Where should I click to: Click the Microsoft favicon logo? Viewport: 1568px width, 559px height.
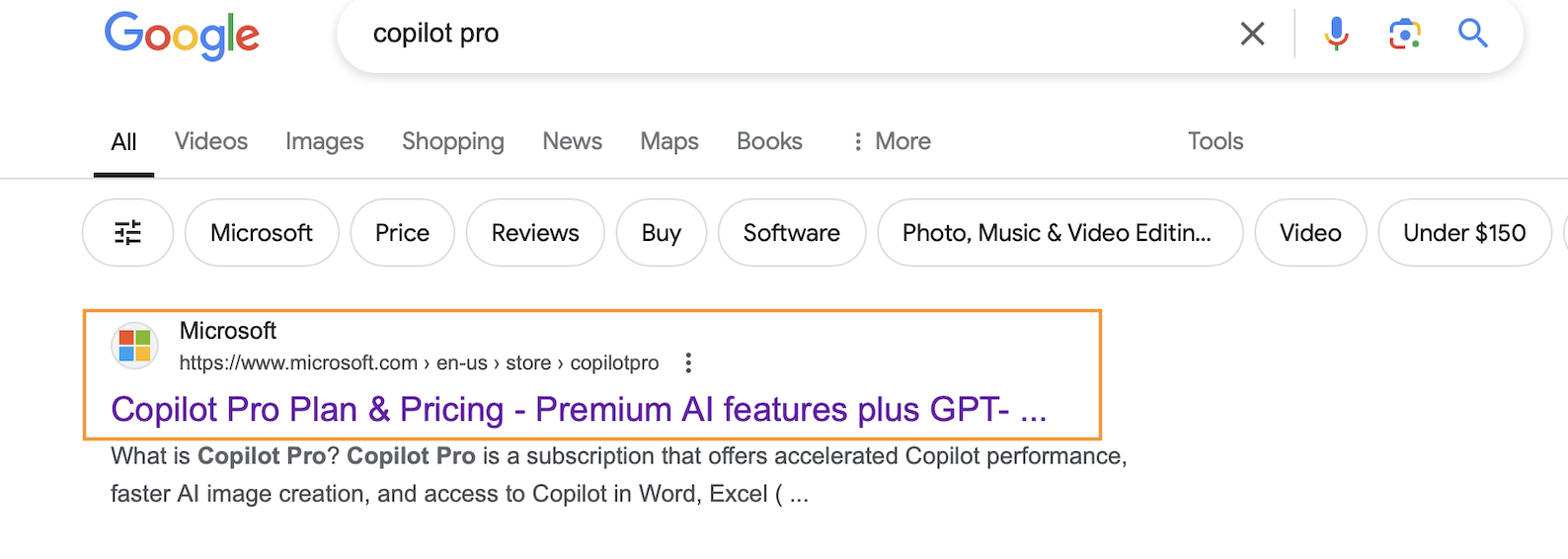coord(134,346)
